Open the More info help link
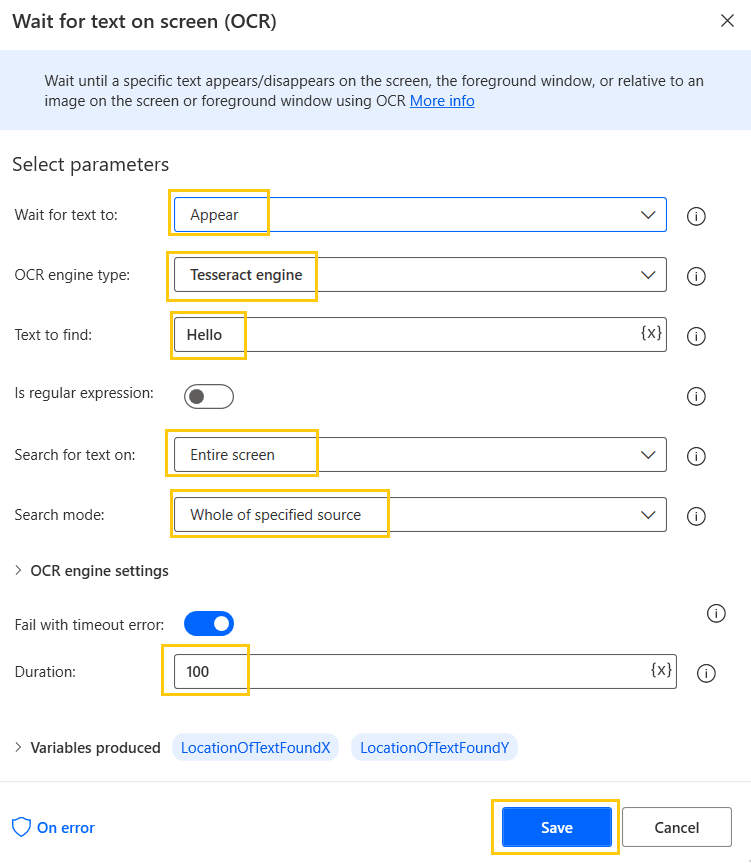Viewport: 751px width, 863px height. pos(442,100)
